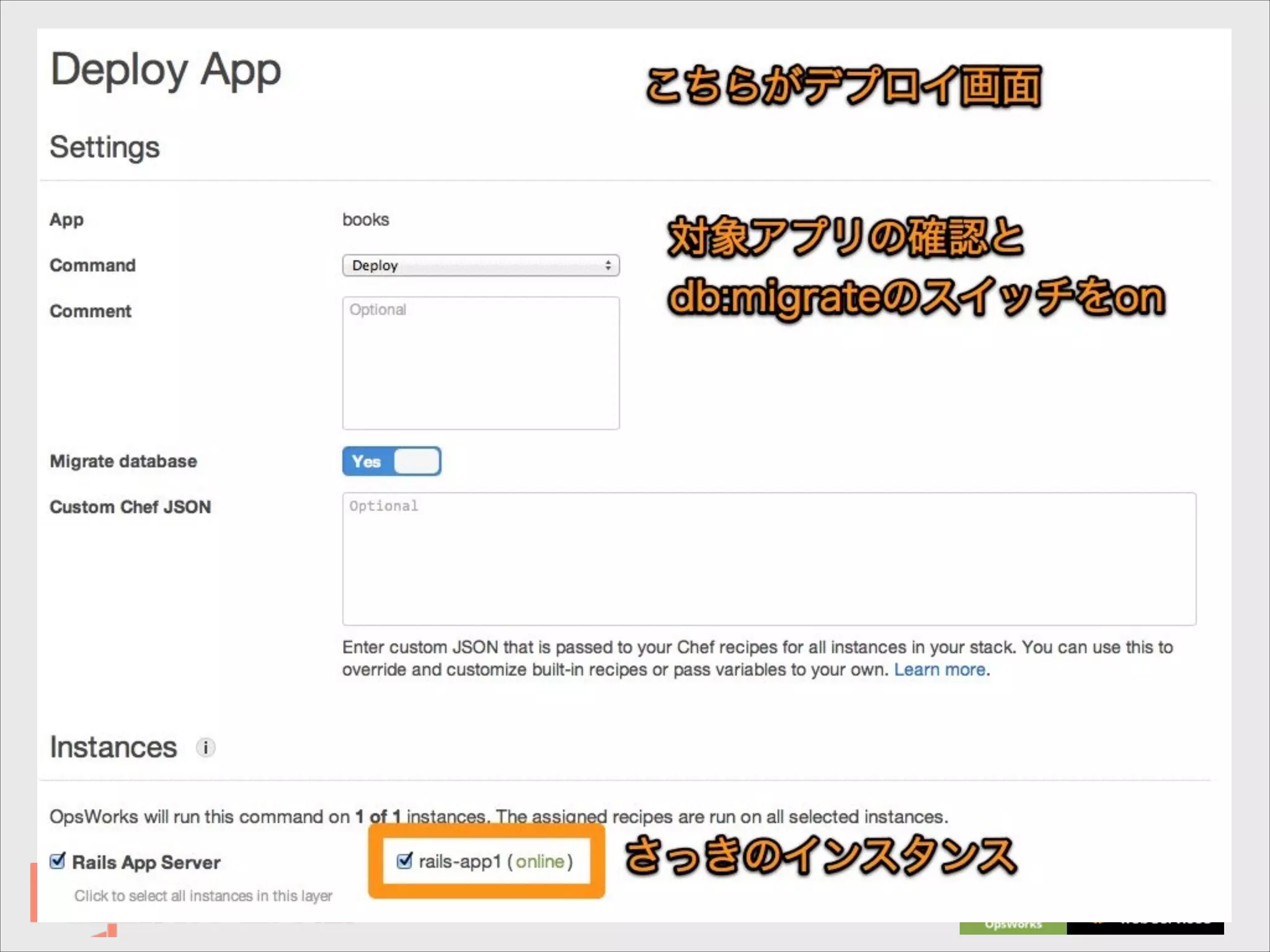The width and height of the screenshot is (1270, 952).
Task: Click the Deploy App page title
Action: (x=166, y=70)
